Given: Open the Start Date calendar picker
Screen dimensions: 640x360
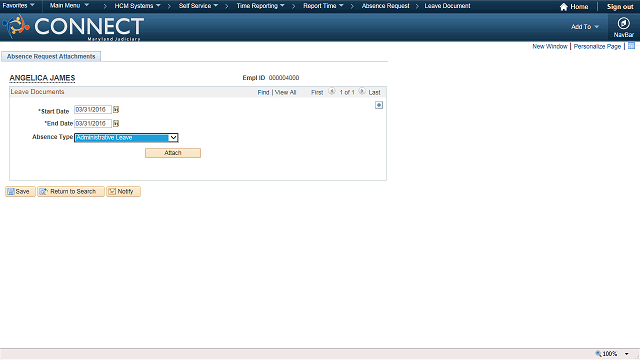Looking at the screenshot, I should tap(116, 110).
